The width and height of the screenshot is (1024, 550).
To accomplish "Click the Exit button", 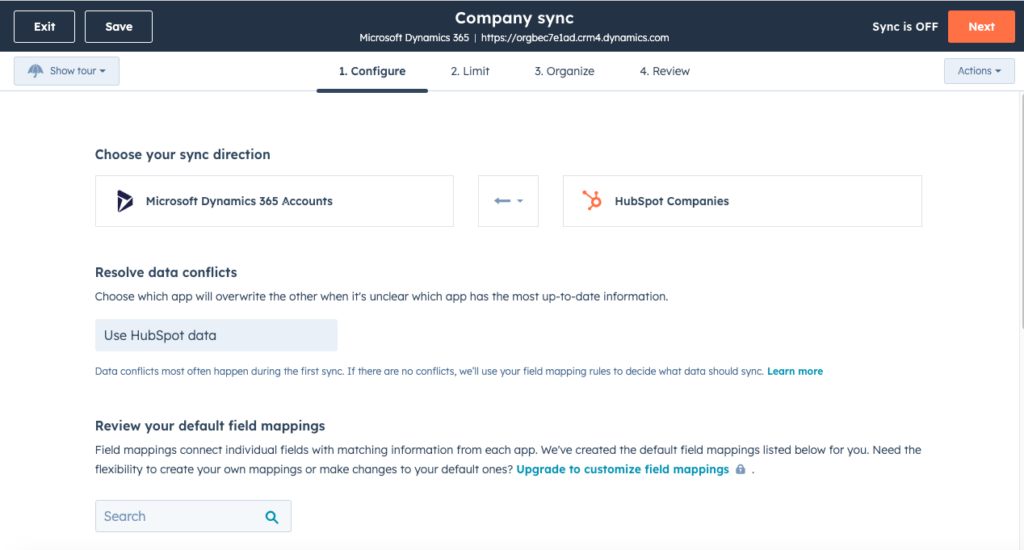I will 44,27.
